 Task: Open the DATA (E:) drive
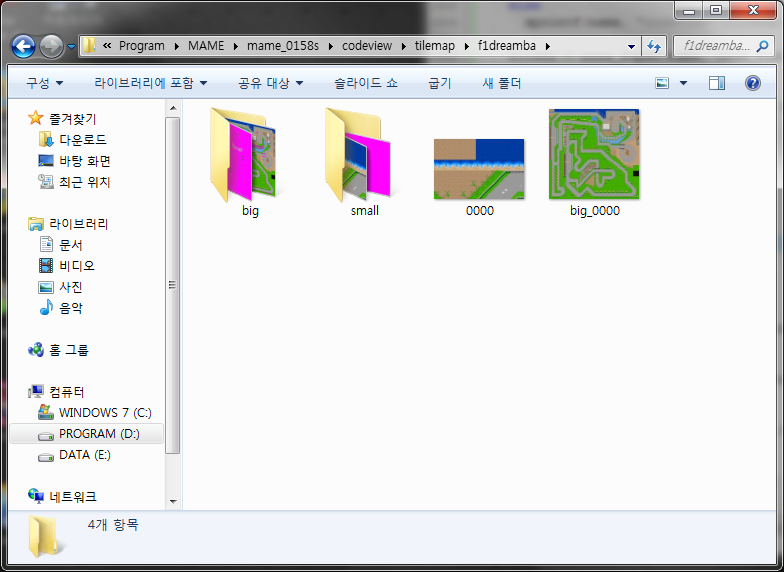click(x=84, y=454)
